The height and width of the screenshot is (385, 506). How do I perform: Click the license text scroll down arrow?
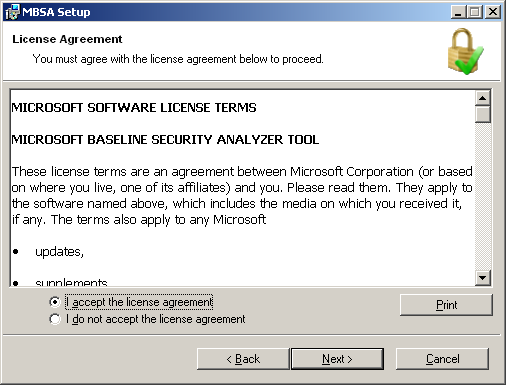(483, 278)
